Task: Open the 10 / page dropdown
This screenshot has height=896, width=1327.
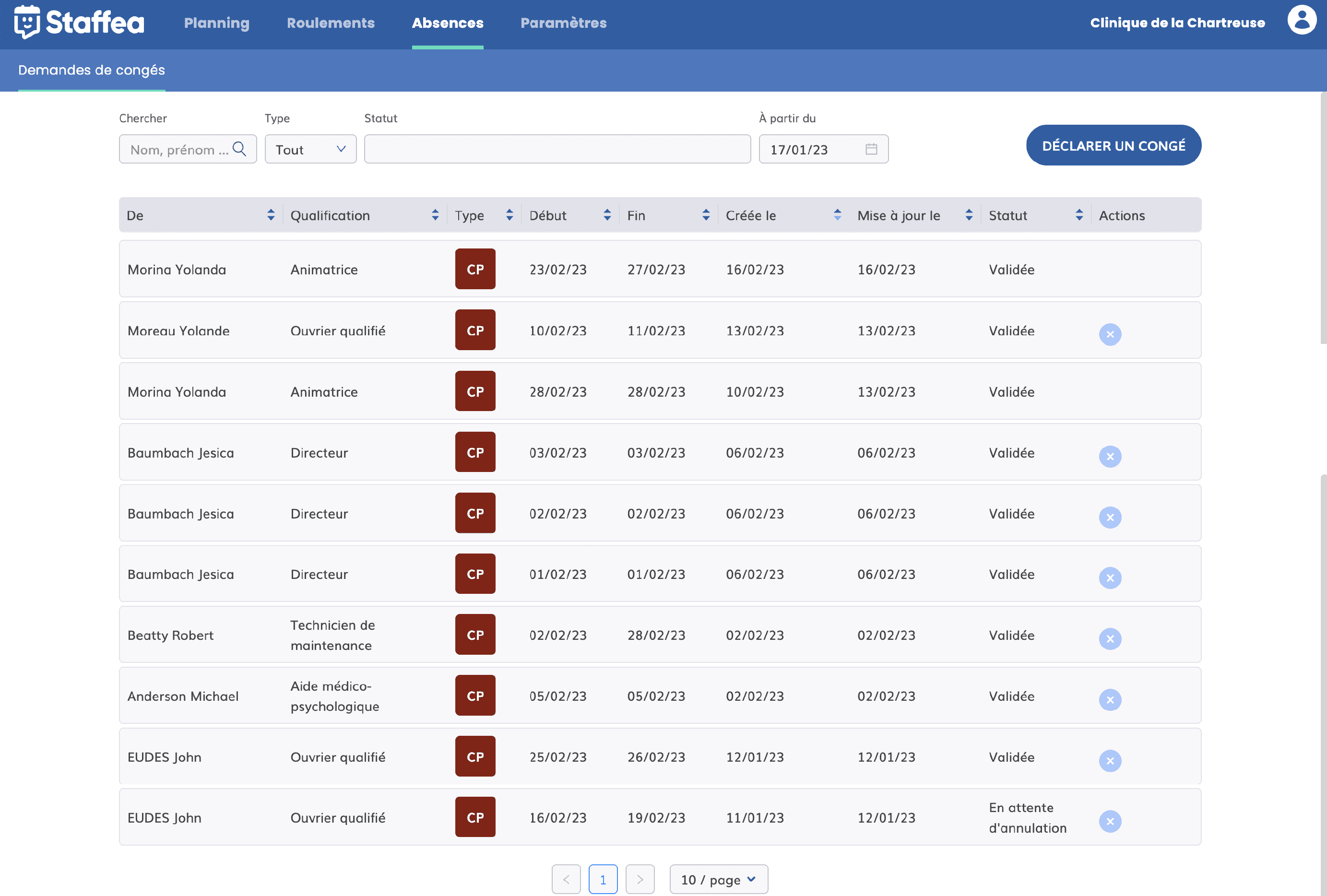Action: pos(718,879)
